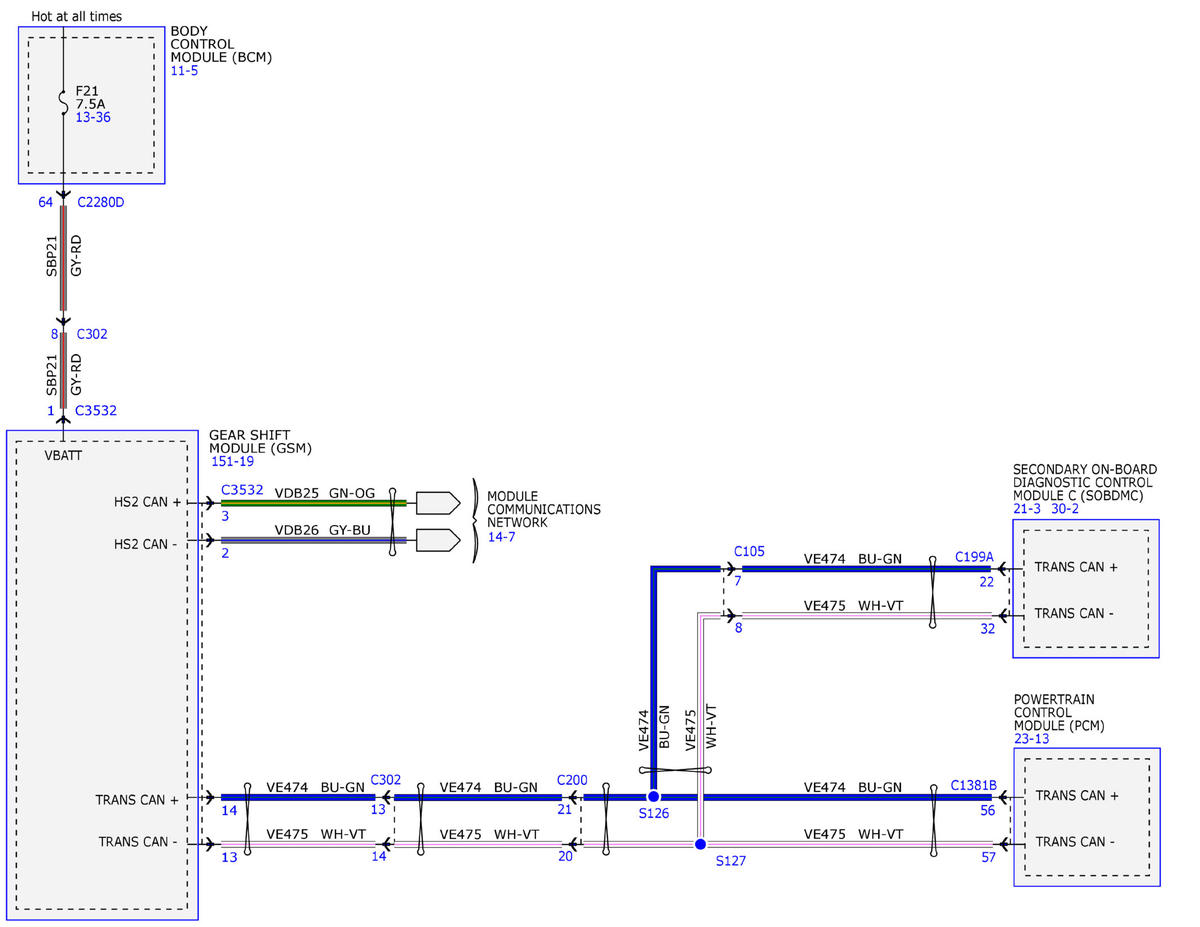Image resolution: width=1200 pixels, height=927 pixels.
Task: Open the C199A connector label
Action: [x=974, y=556]
